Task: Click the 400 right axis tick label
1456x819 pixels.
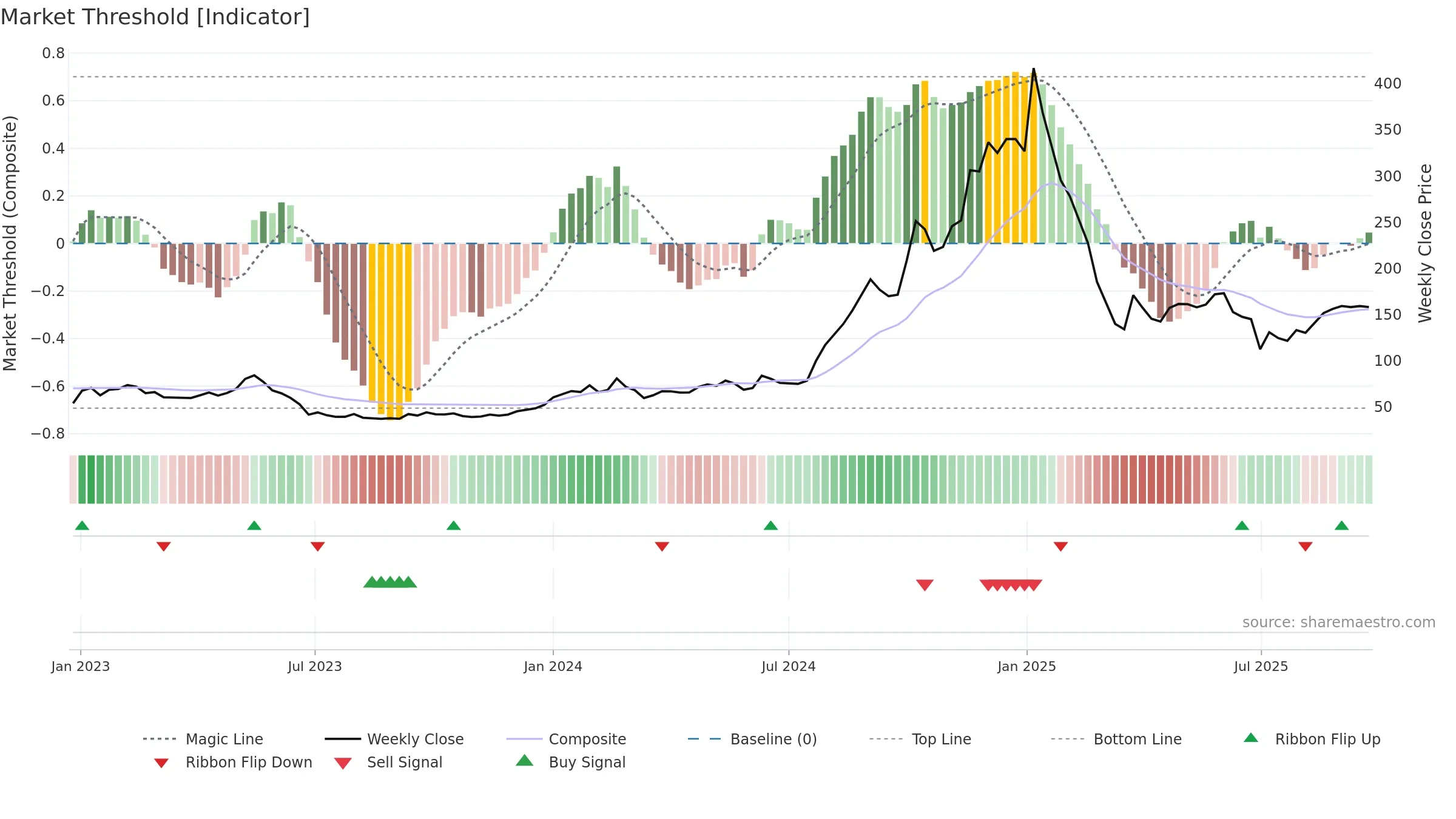Action: point(1387,84)
